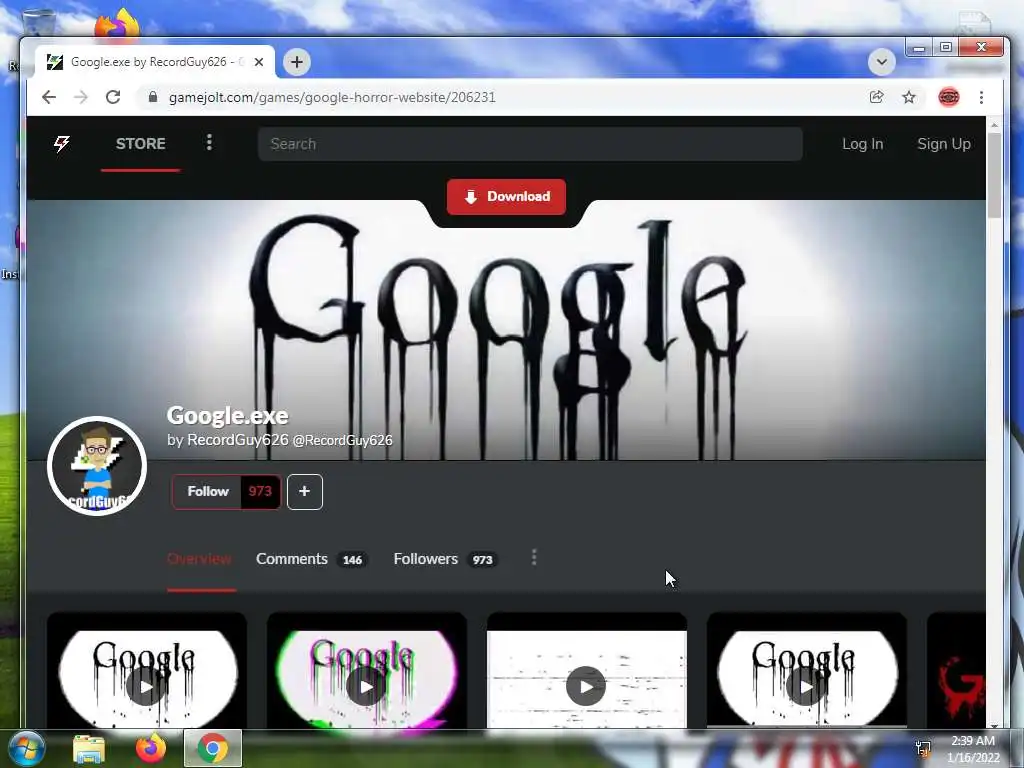
Task: Click the address bar URL
Action: click(332, 97)
